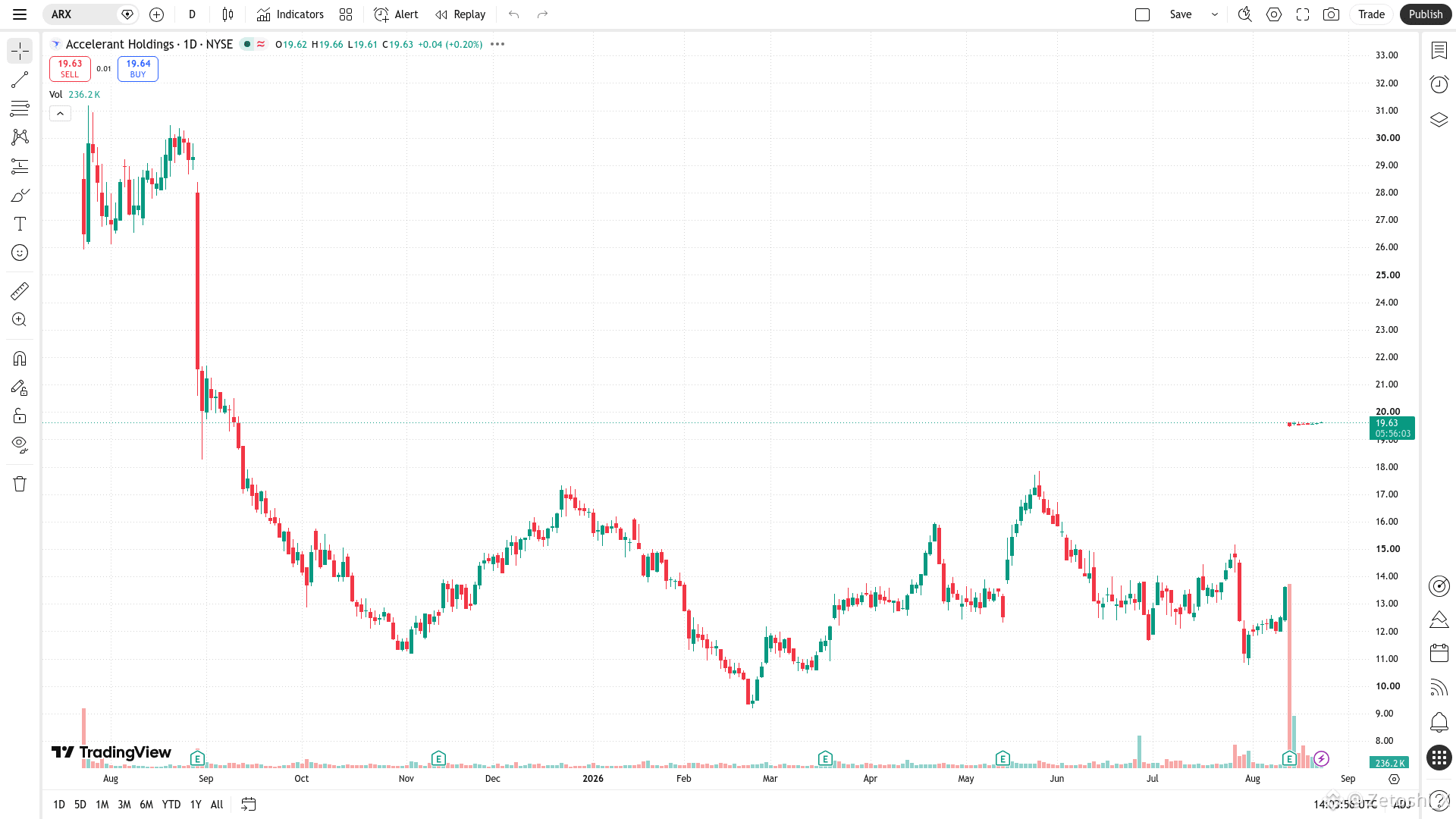Open the calendar panel icon
This screenshot has width=1456, height=819.
pos(1439,653)
